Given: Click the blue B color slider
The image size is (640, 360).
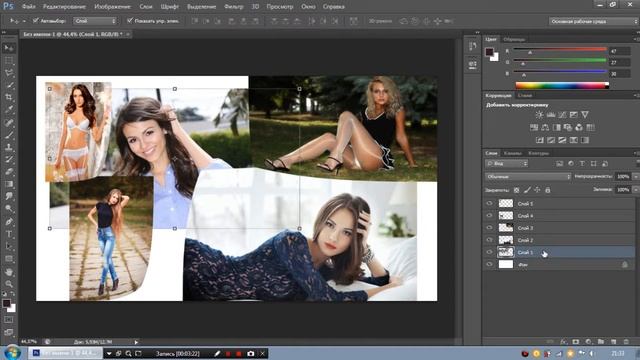Looking at the screenshot, I should click(560, 73).
